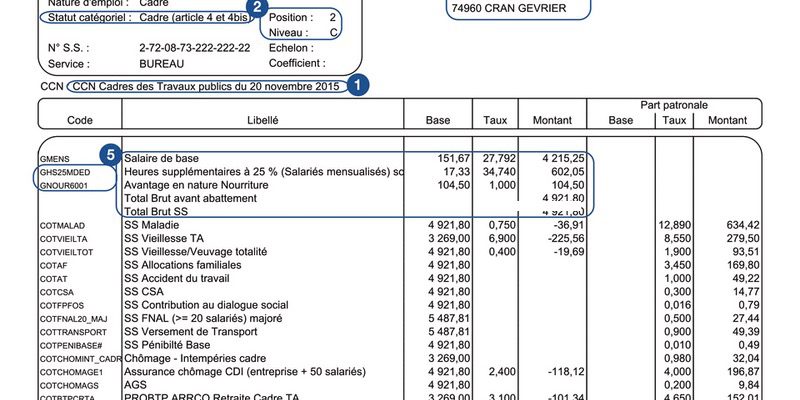Click "Total Brut avant abattement" label
800x400 pixels.
point(190,198)
